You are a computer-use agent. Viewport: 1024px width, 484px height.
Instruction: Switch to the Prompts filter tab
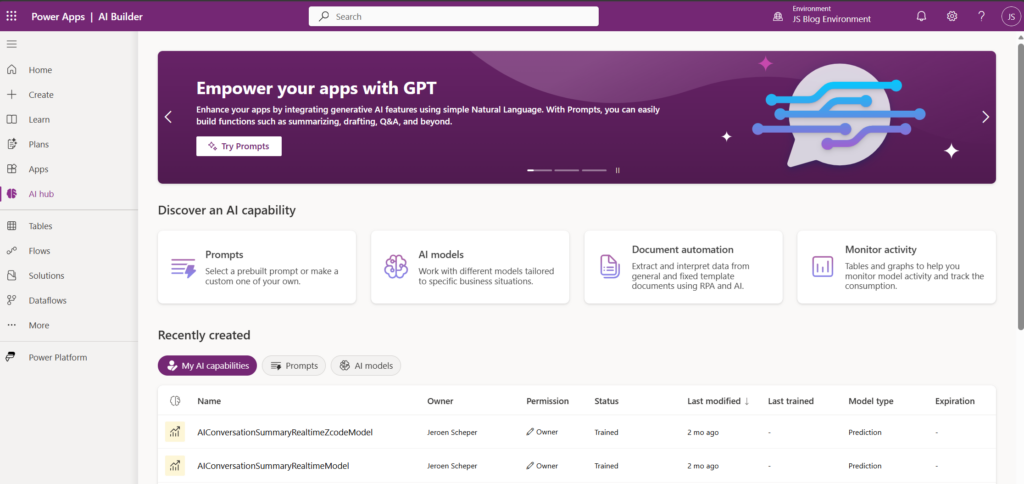[294, 366]
